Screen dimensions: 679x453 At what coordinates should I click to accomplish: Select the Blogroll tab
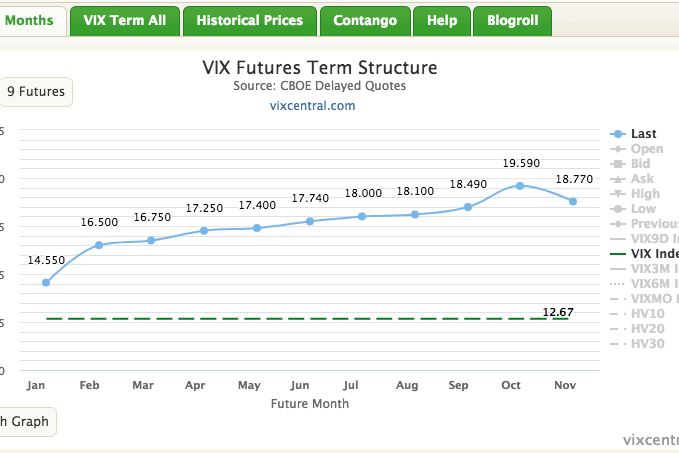[512, 20]
